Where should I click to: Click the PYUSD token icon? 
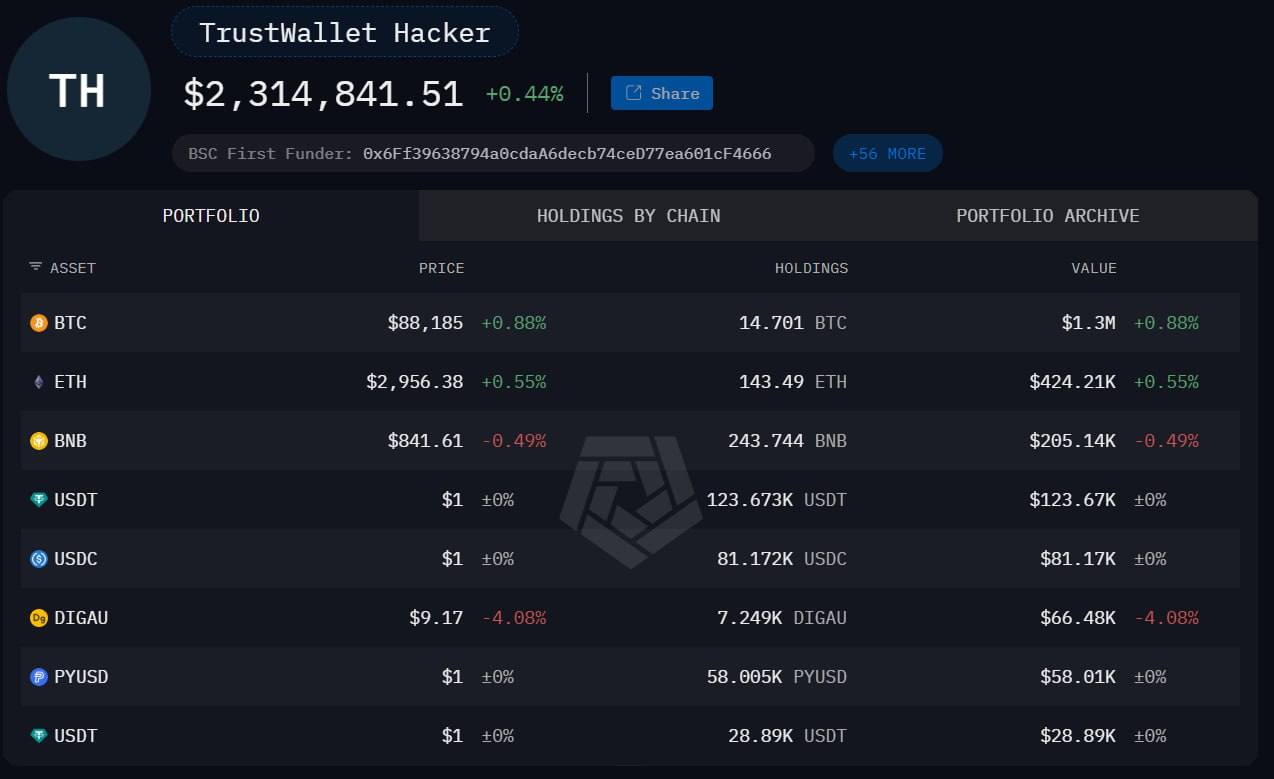pos(38,676)
